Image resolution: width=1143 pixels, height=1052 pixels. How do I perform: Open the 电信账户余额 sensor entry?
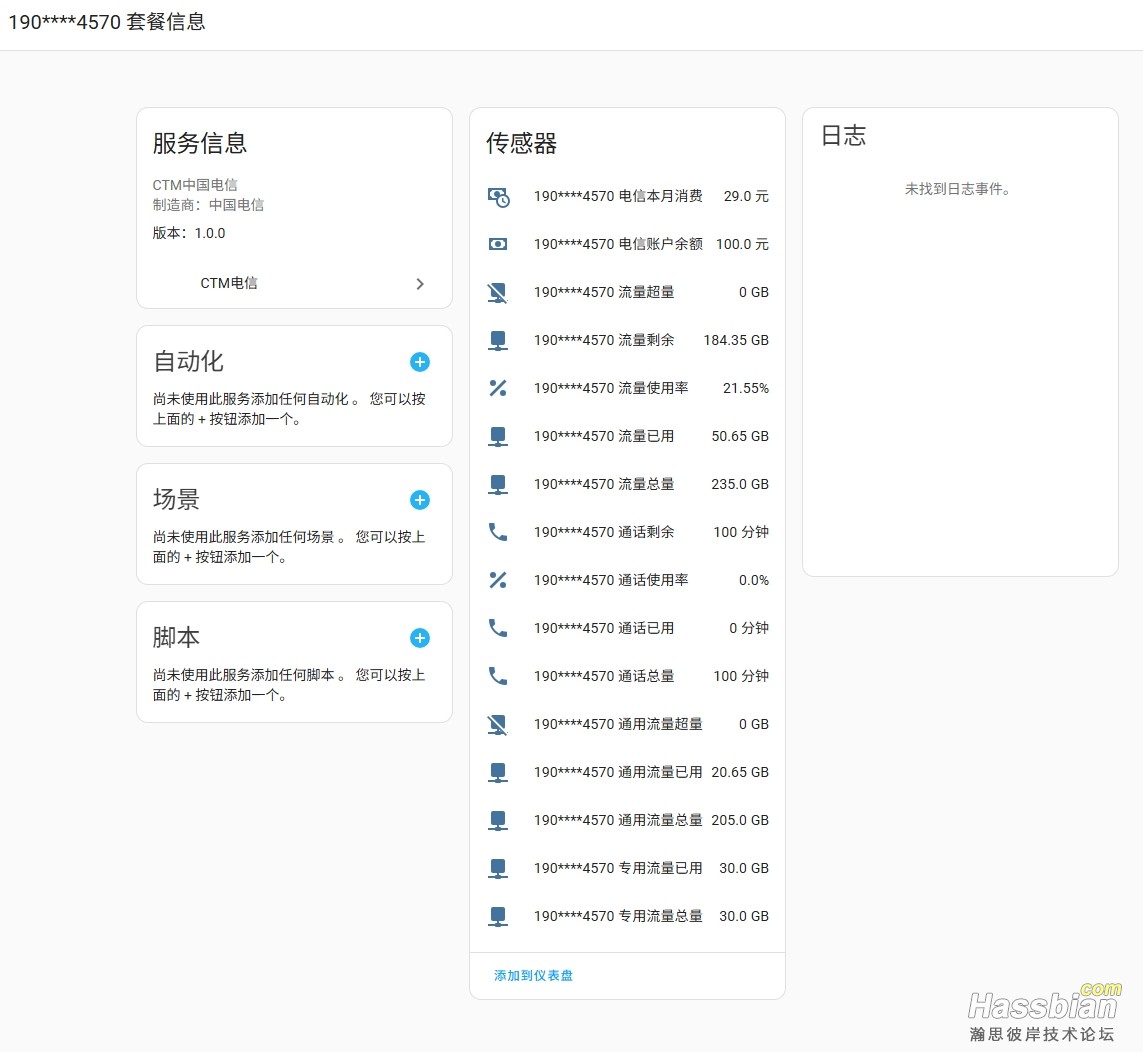[618, 244]
